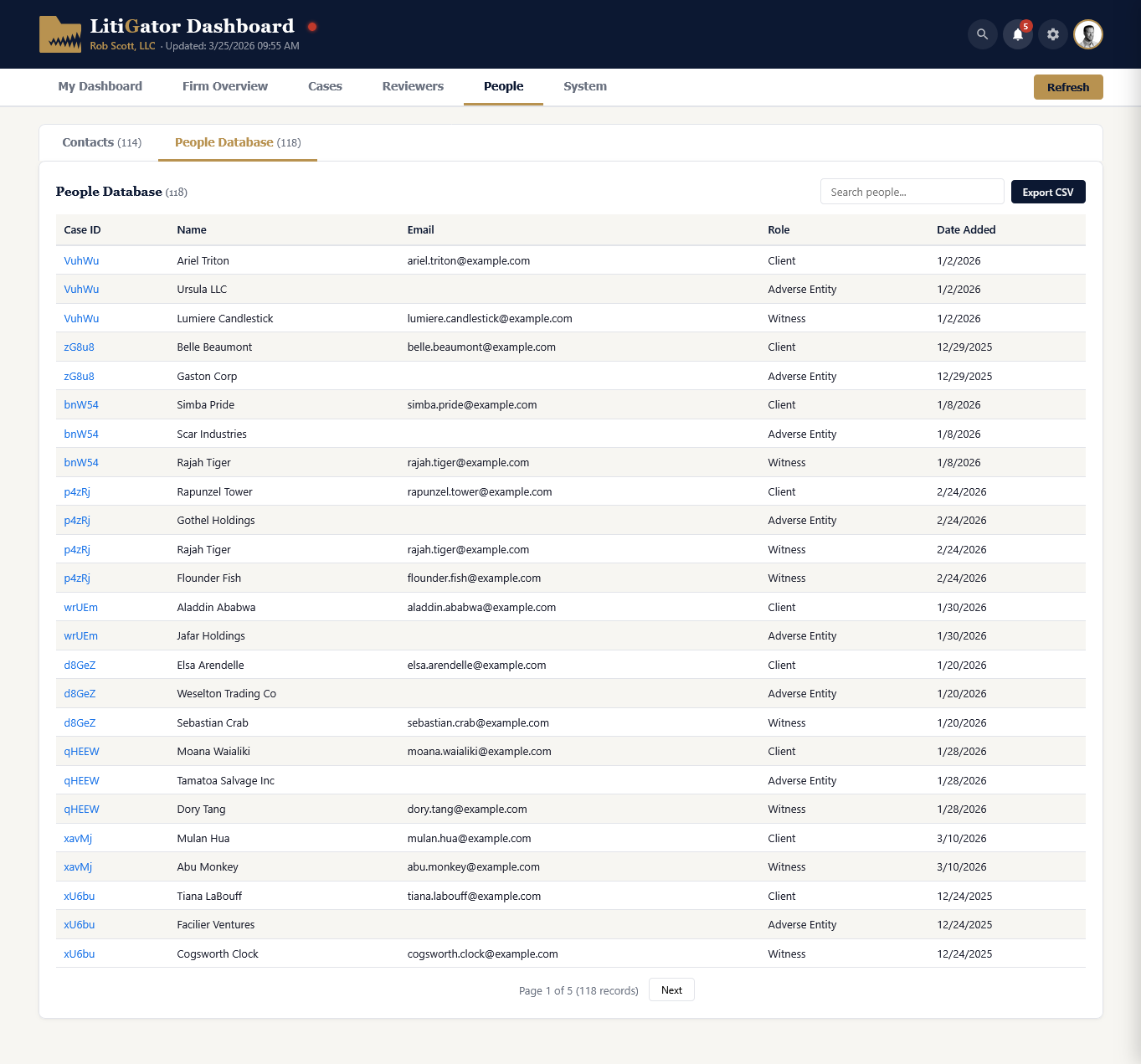
Task: Open case zG8u8 for Belle Beaumont
Action: [x=79, y=347]
